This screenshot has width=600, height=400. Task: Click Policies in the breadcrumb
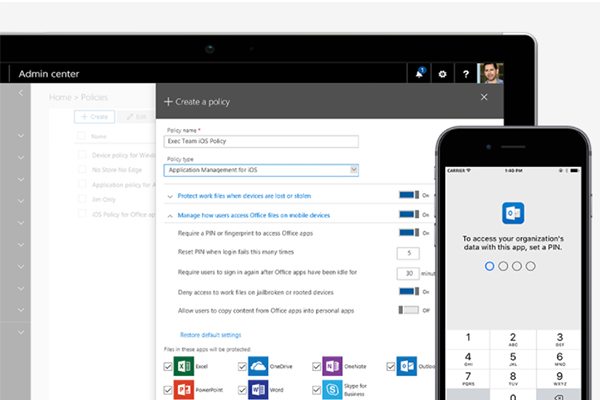(x=94, y=97)
